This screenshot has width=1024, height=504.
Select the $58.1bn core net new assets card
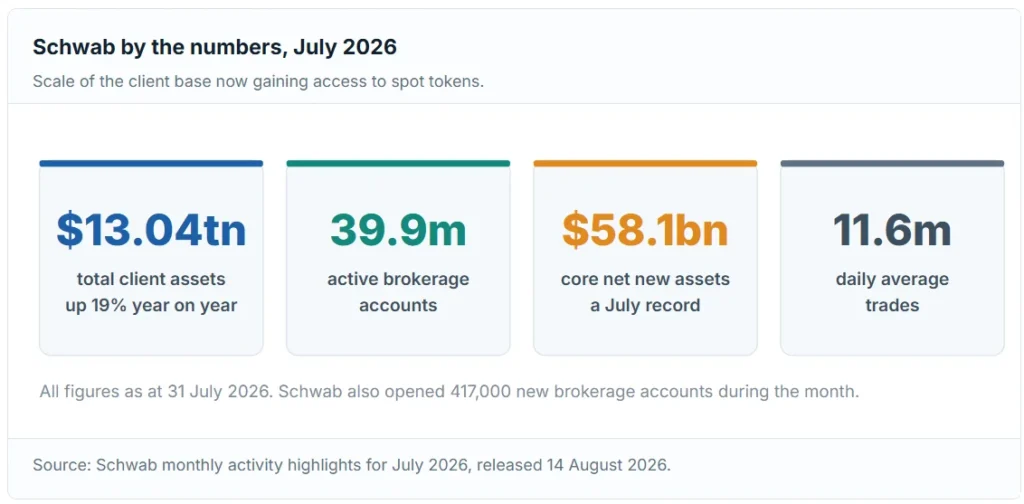point(645,258)
